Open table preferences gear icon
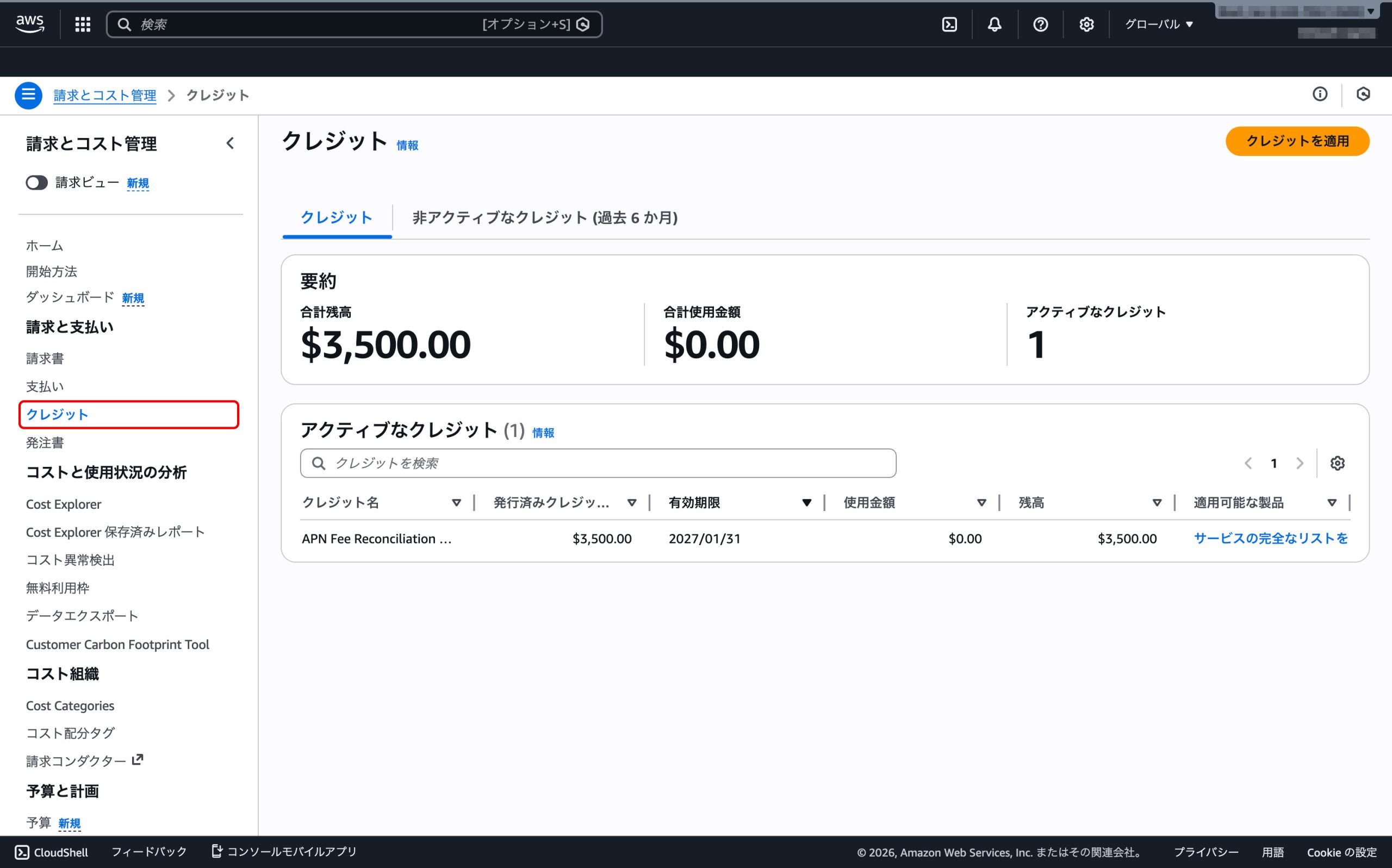The height and width of the screenshot is (868, 1392). click(1338, 463)
